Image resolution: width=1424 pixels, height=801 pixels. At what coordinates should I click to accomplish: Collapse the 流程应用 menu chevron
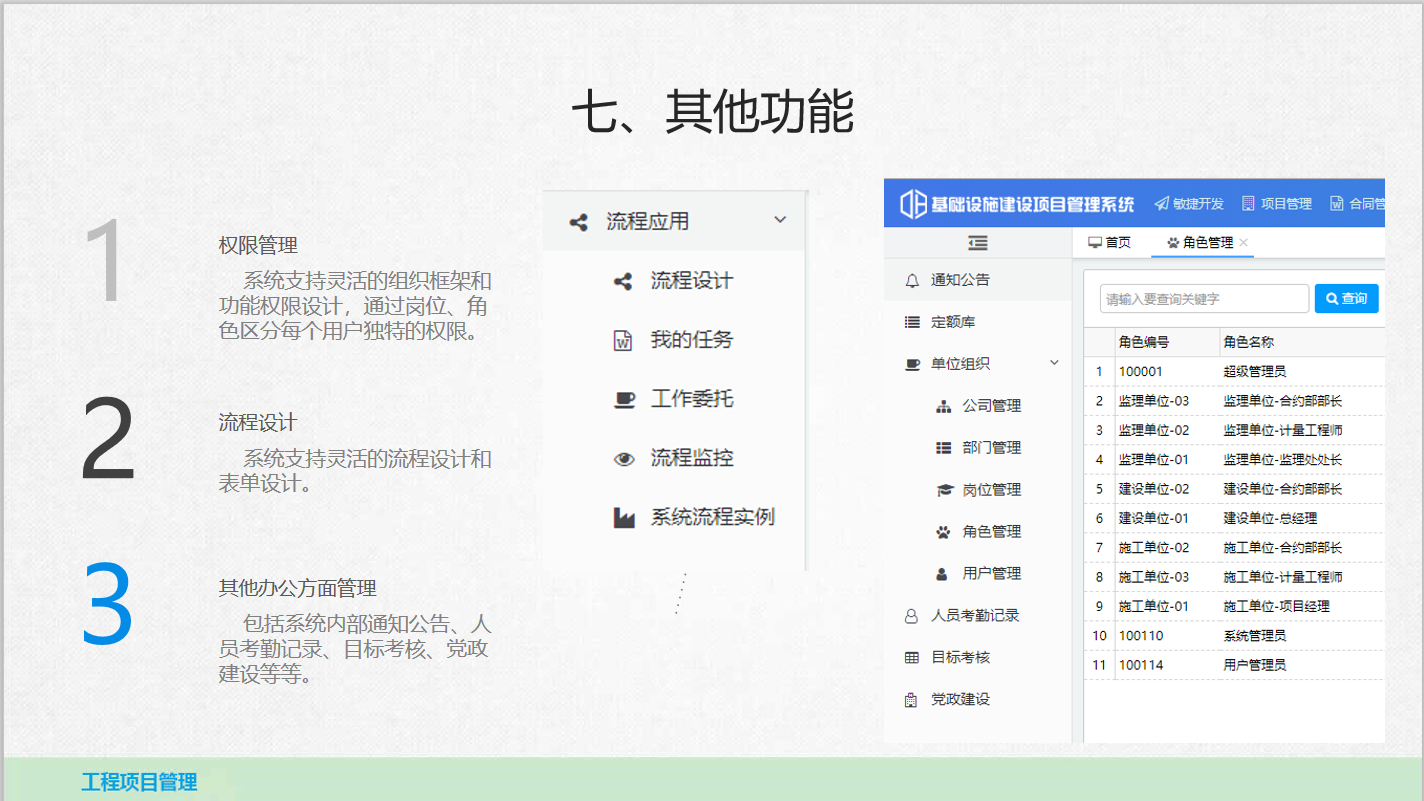click(780, 220)
